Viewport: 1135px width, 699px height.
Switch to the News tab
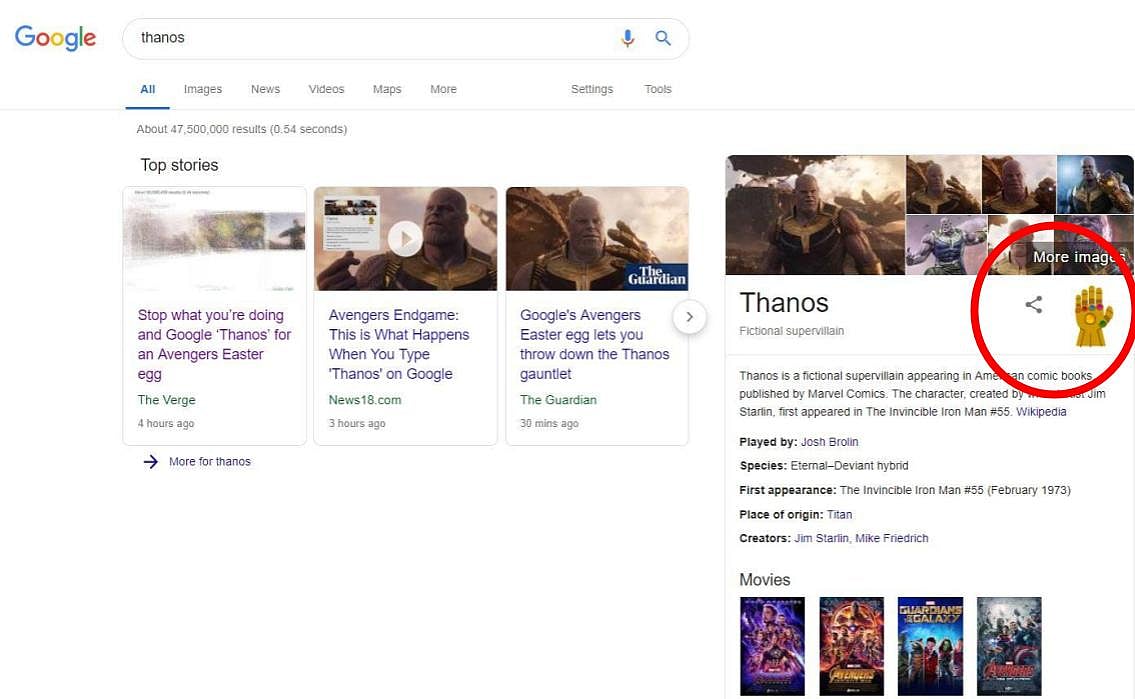pyautogui.click(x=265, y=89)
